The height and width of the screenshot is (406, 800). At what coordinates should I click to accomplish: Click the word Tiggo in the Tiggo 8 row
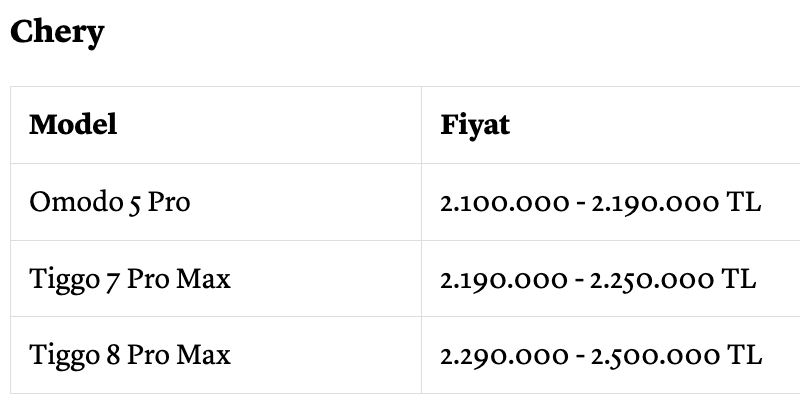(x=64, y=356)
